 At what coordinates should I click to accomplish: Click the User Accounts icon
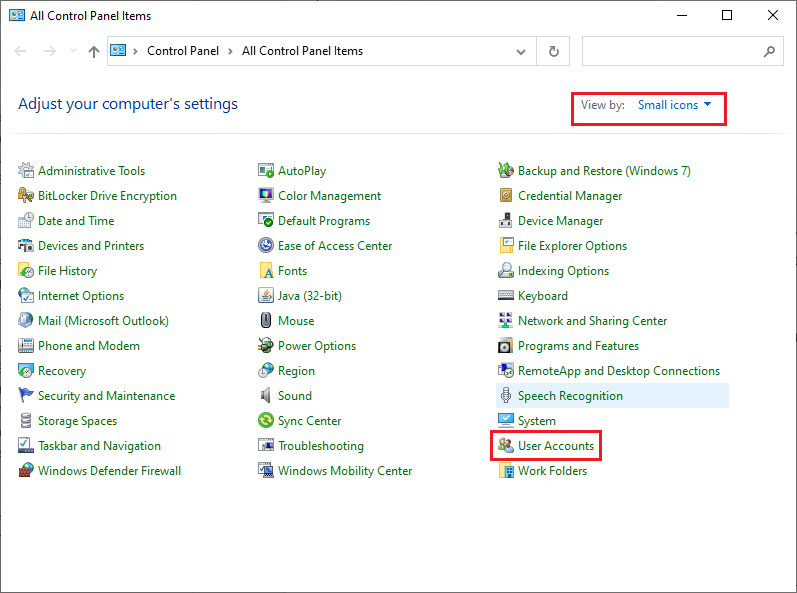(506, 446)
